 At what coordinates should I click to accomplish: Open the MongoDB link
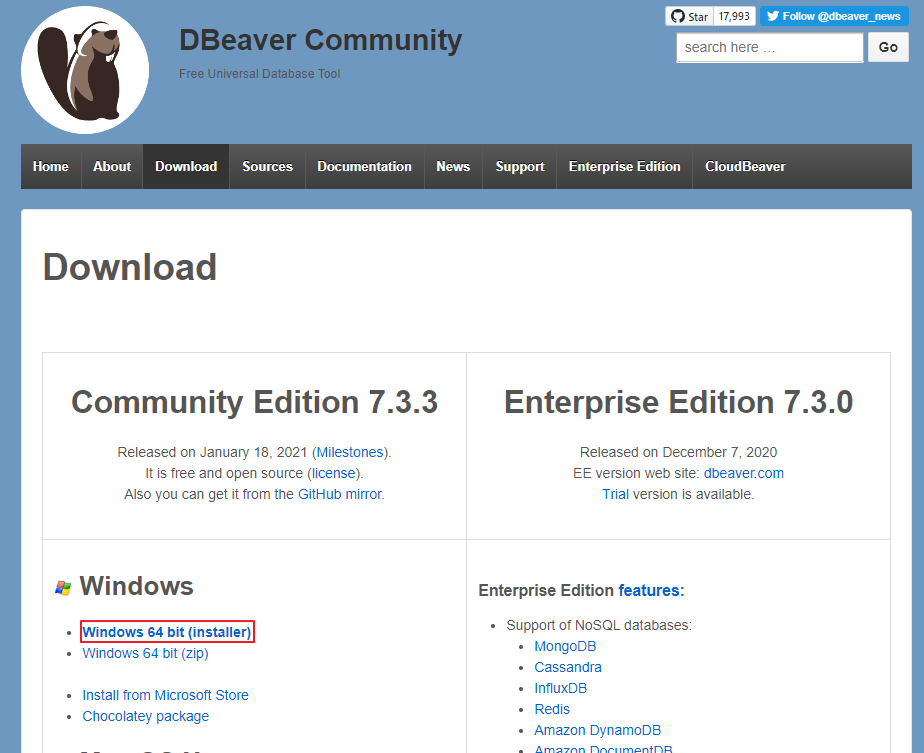tap(565, 646)
